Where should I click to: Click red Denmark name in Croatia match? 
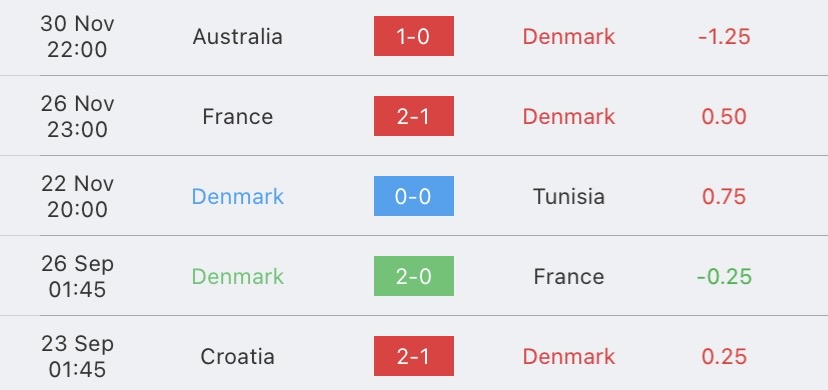[x=569, y=357]
